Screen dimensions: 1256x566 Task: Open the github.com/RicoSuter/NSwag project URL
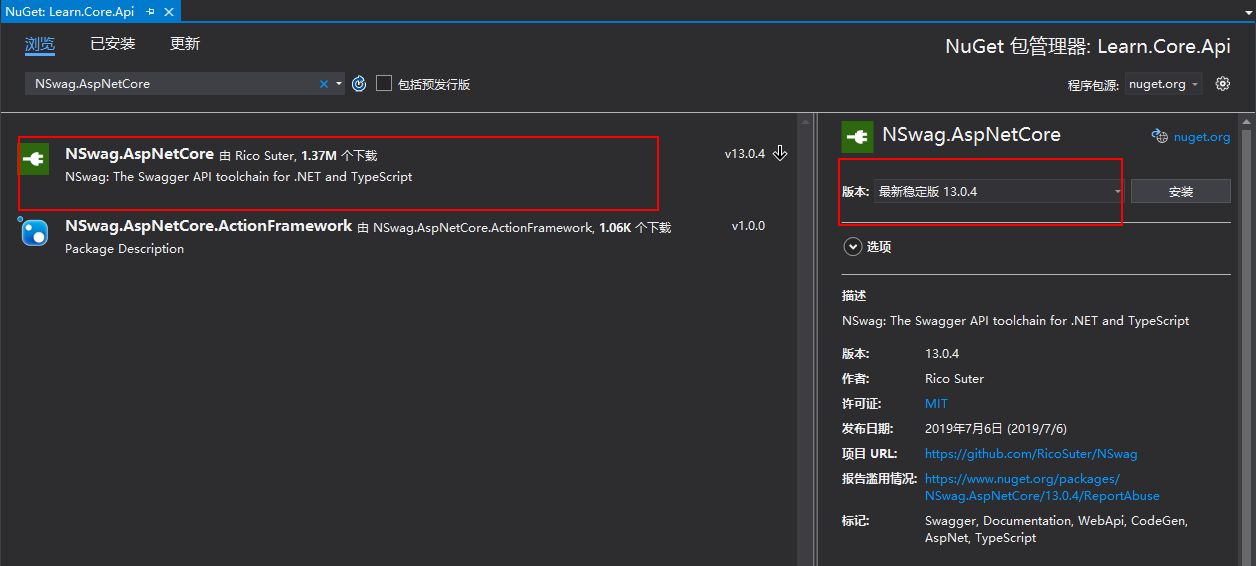(x=1031, y=454)
